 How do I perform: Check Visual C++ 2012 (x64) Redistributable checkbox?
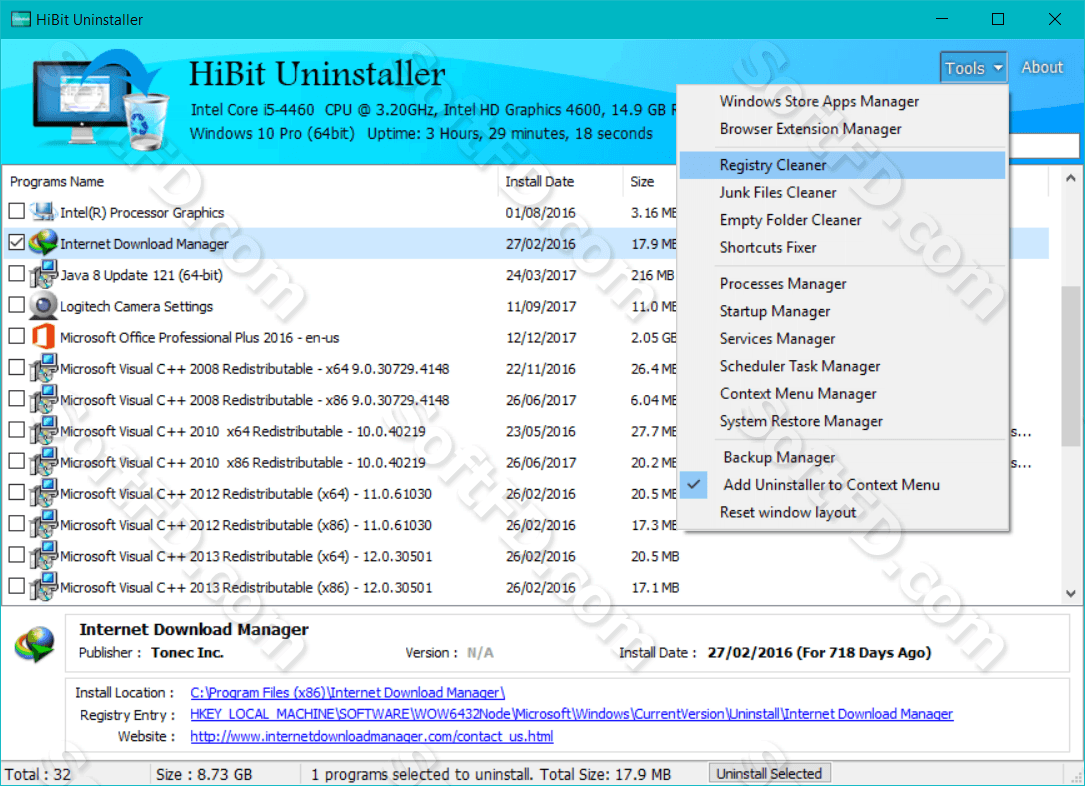coord(17,492)
